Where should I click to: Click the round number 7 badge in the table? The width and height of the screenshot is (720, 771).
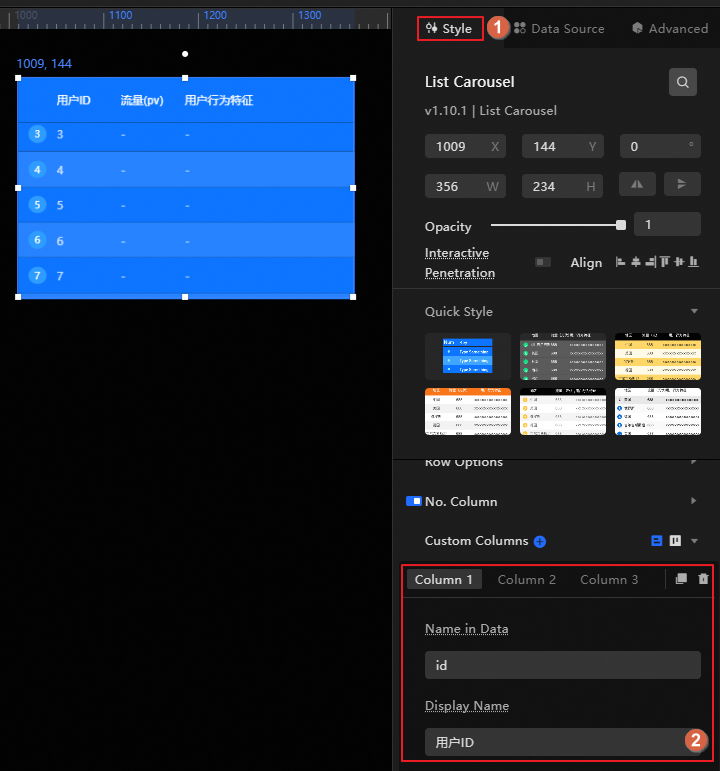pos(37,275)
